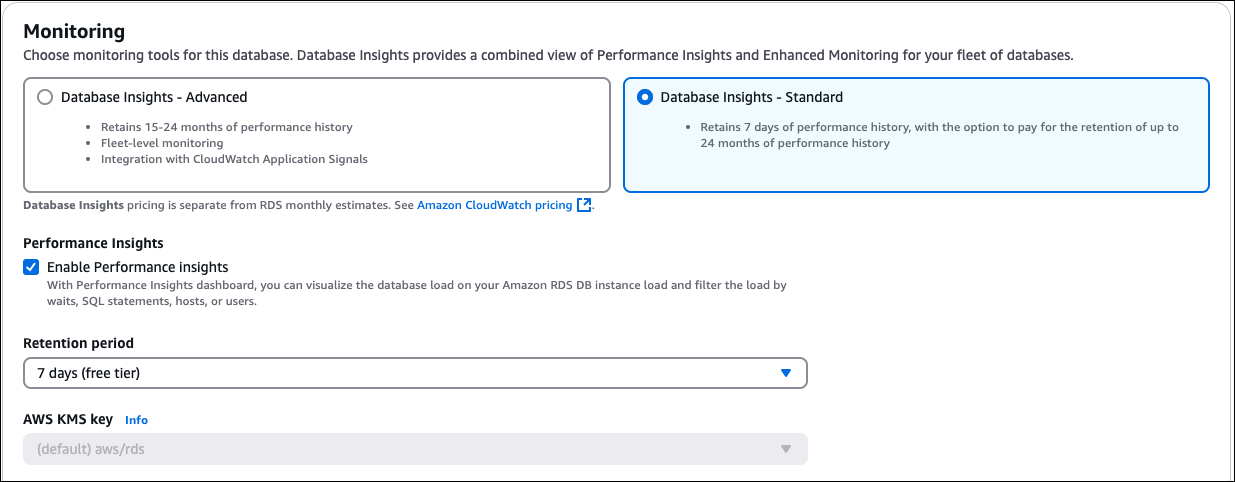Screen dimensions: 1235x482
Task: Click "Integration with CloudWatch Application Signals" bullet text
Action: pyautogui.click(x=234, y=159)
